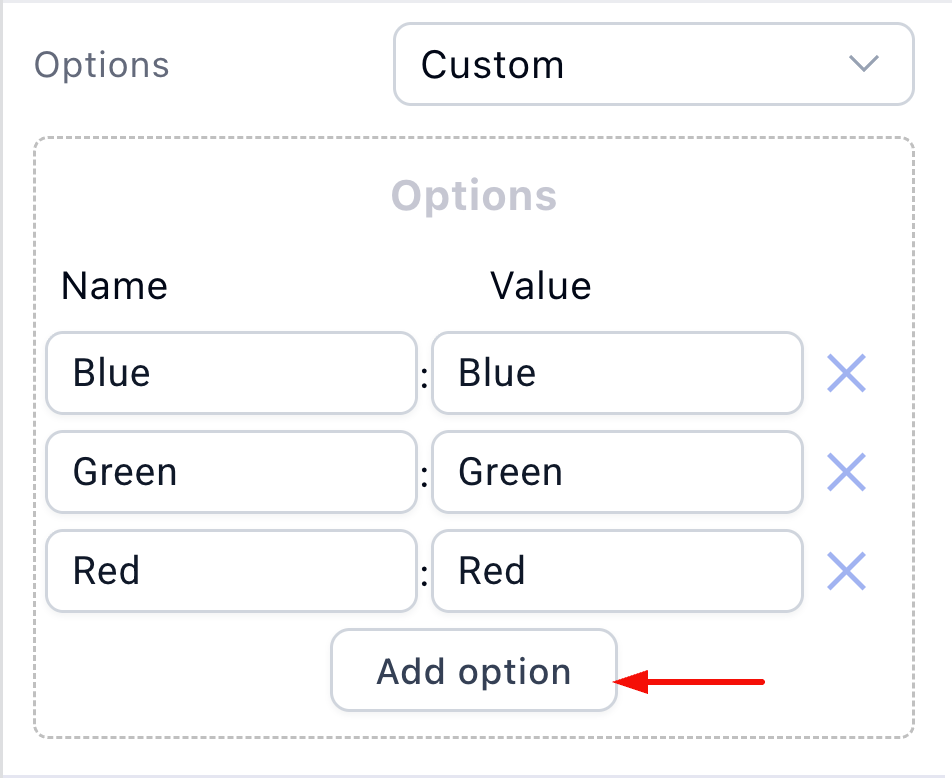Focus the Green value field
Image resolution: width=952 pixels, height=778 pixels.
pos(617,472)
